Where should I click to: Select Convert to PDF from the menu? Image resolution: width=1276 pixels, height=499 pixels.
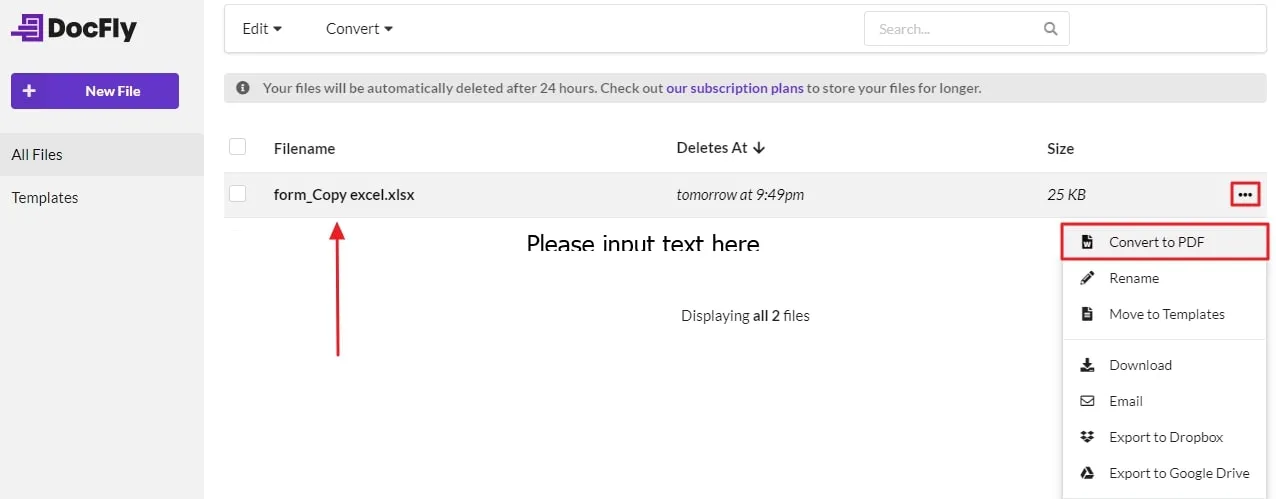coord(1165,242)
